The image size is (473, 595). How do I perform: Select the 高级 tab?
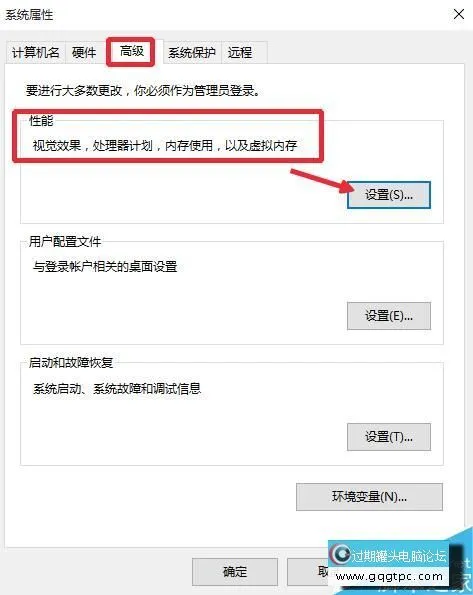pyautogui.click(x=131, y=51)
